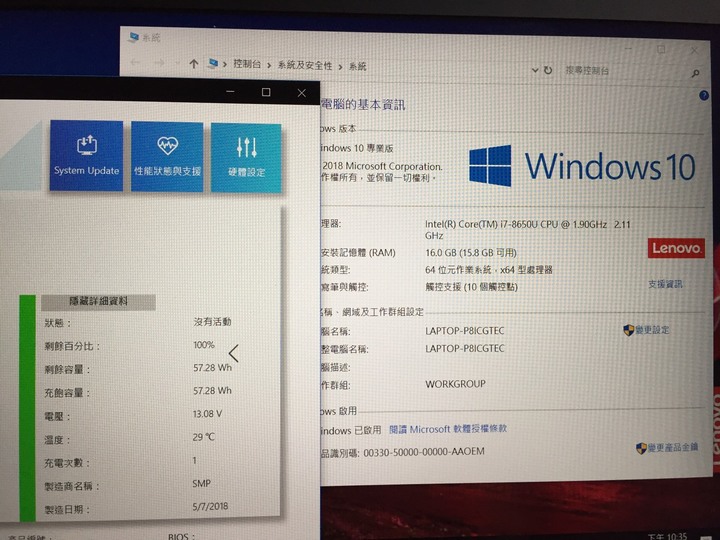720x540 pixels.
Task: Click the 16.0 GB RAM value
Action: coord(471,253)
